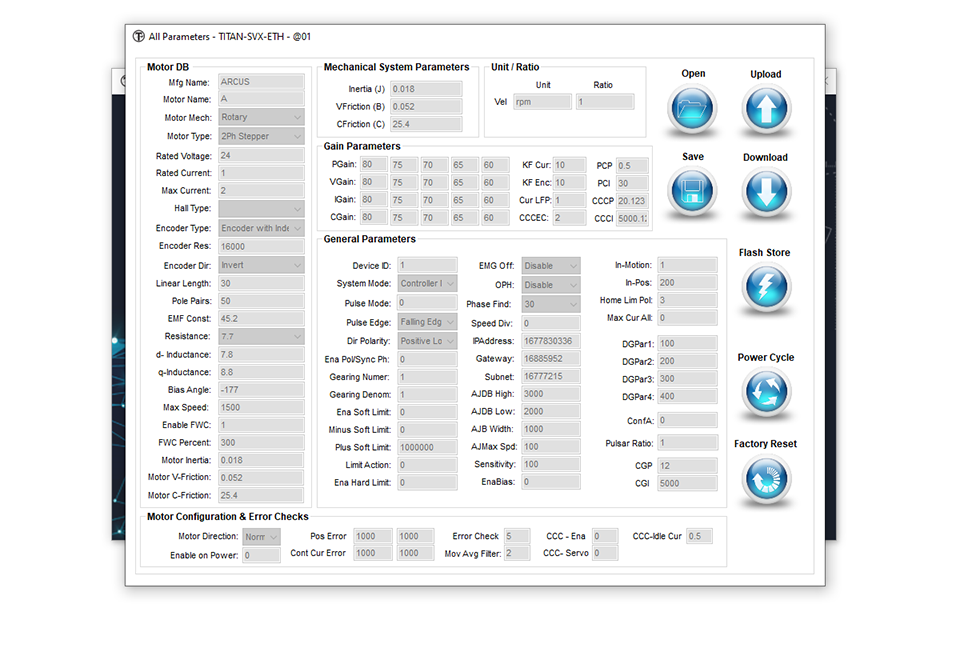Click the Titan logo in title bar
The image size is (968, 646).
[138, 37]
